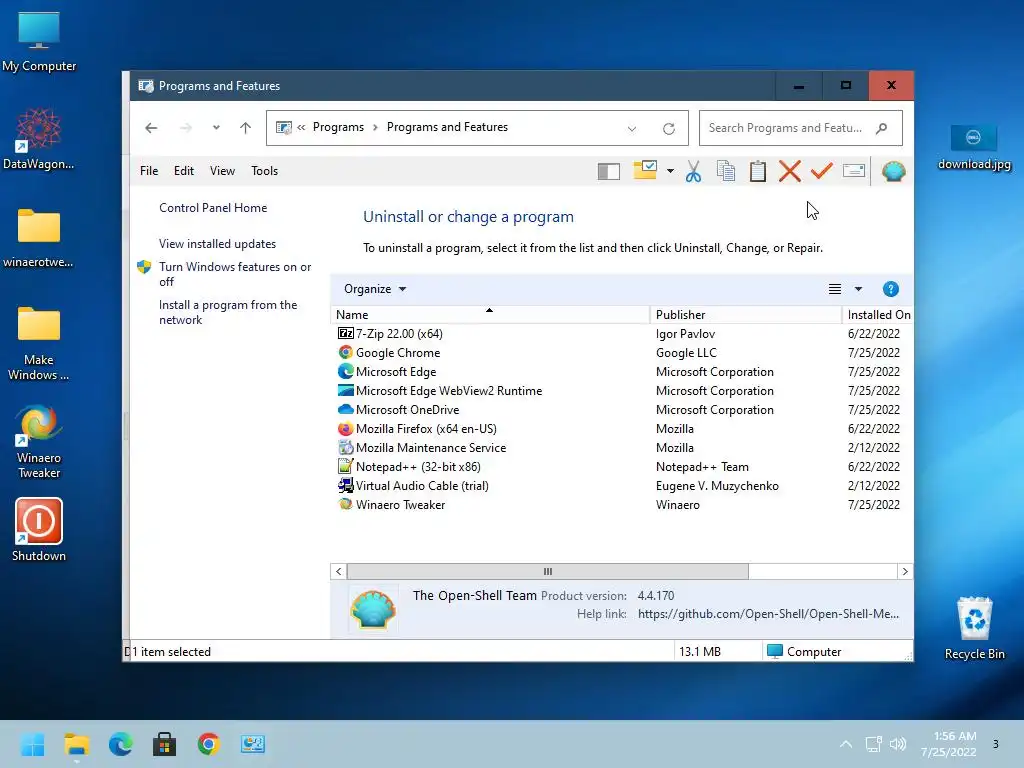Open the Tools menu
This screenshot has height=768, width=1024.
pos(264,171)
